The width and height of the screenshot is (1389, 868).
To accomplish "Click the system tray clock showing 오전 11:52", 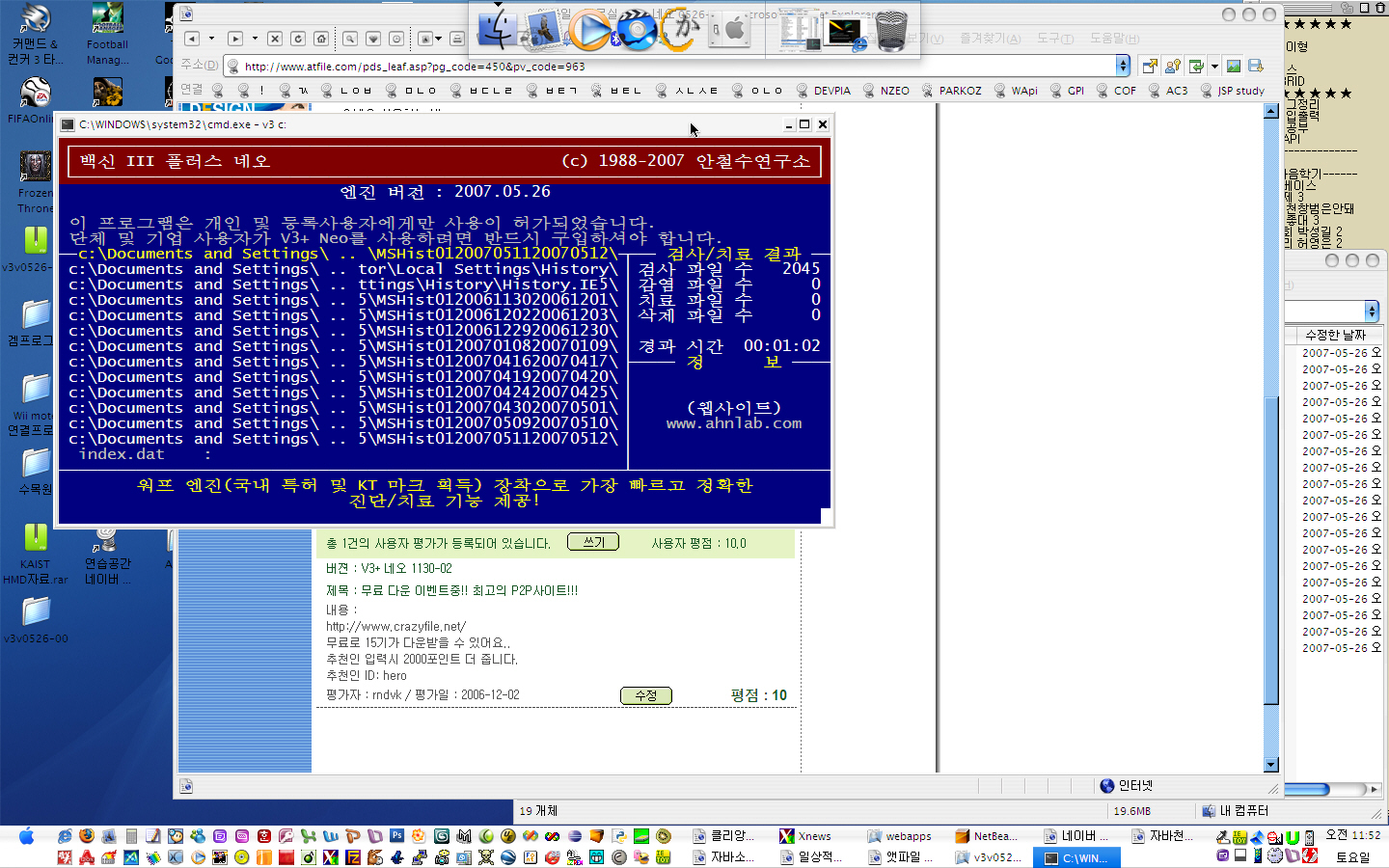I will (x=1352, y=835).
